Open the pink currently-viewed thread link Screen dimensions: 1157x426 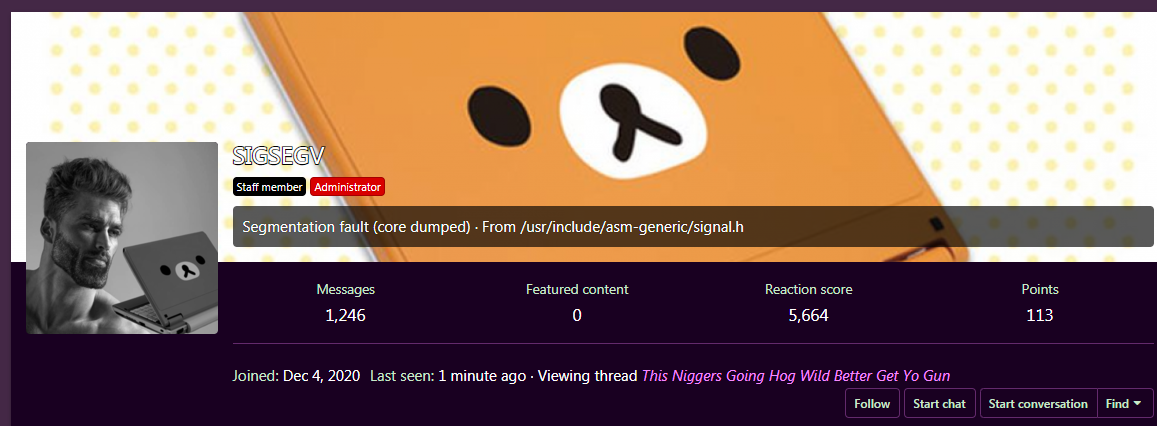796,376
